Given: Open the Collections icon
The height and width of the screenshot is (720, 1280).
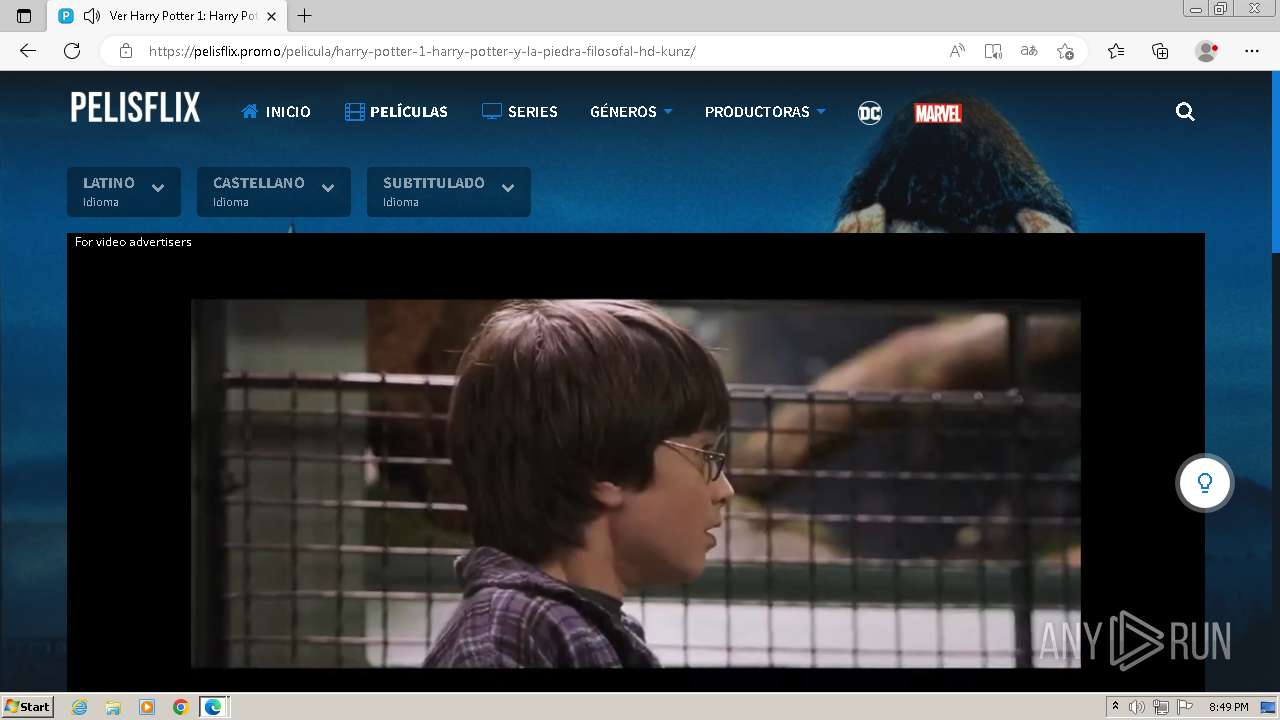Looking at the screenshot, I should [x=1160, y=51].
